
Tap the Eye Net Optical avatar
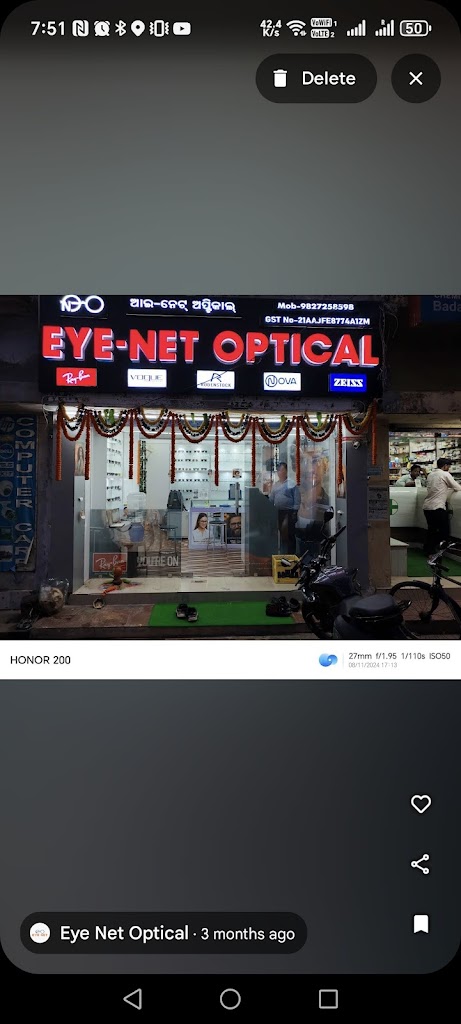(x=40, y=933)
